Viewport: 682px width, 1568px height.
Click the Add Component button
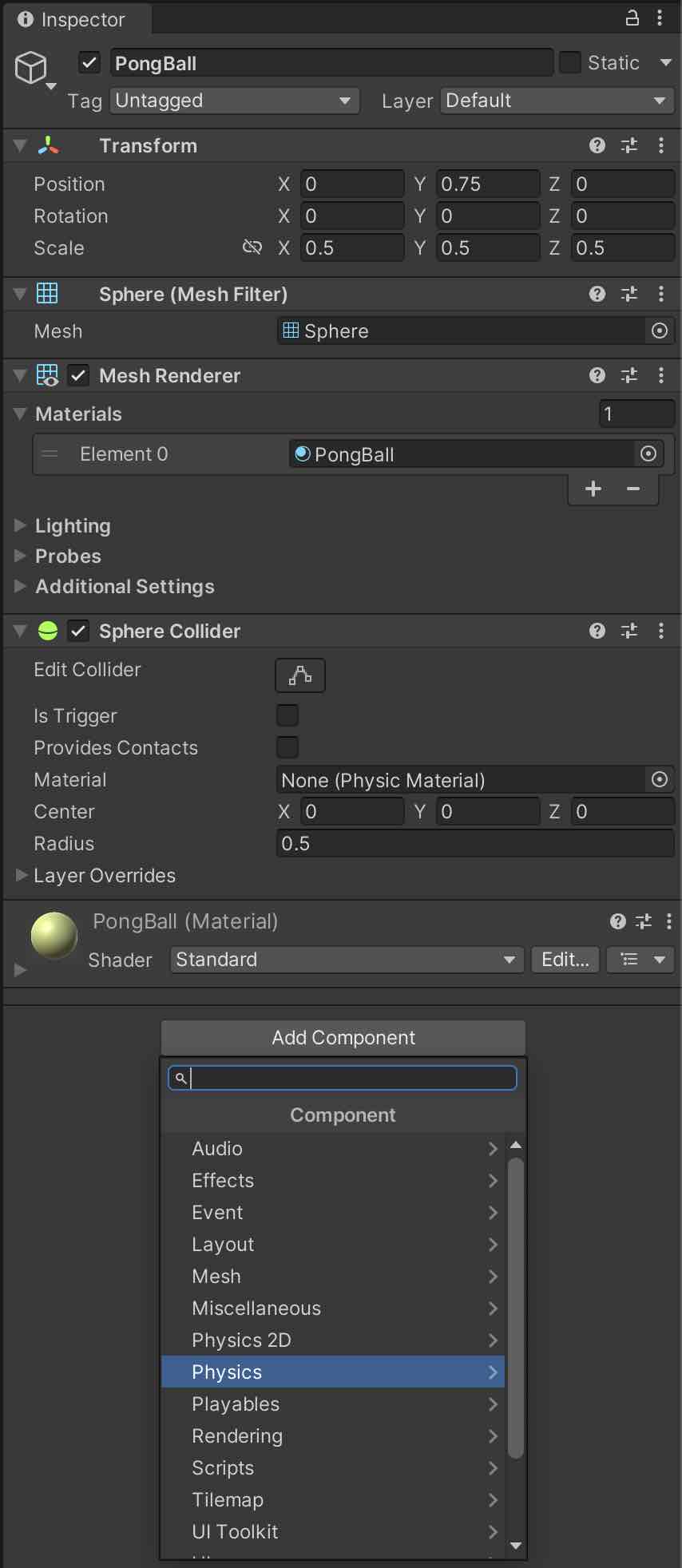point(343,1037)
